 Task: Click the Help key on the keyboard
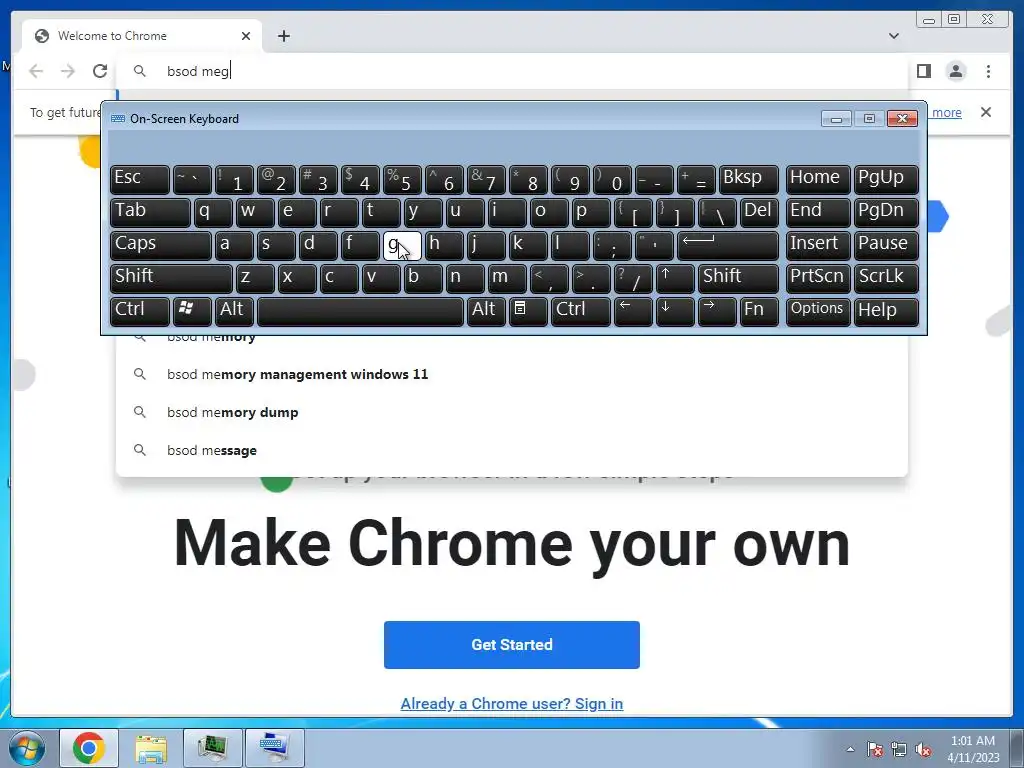point(886,311)
